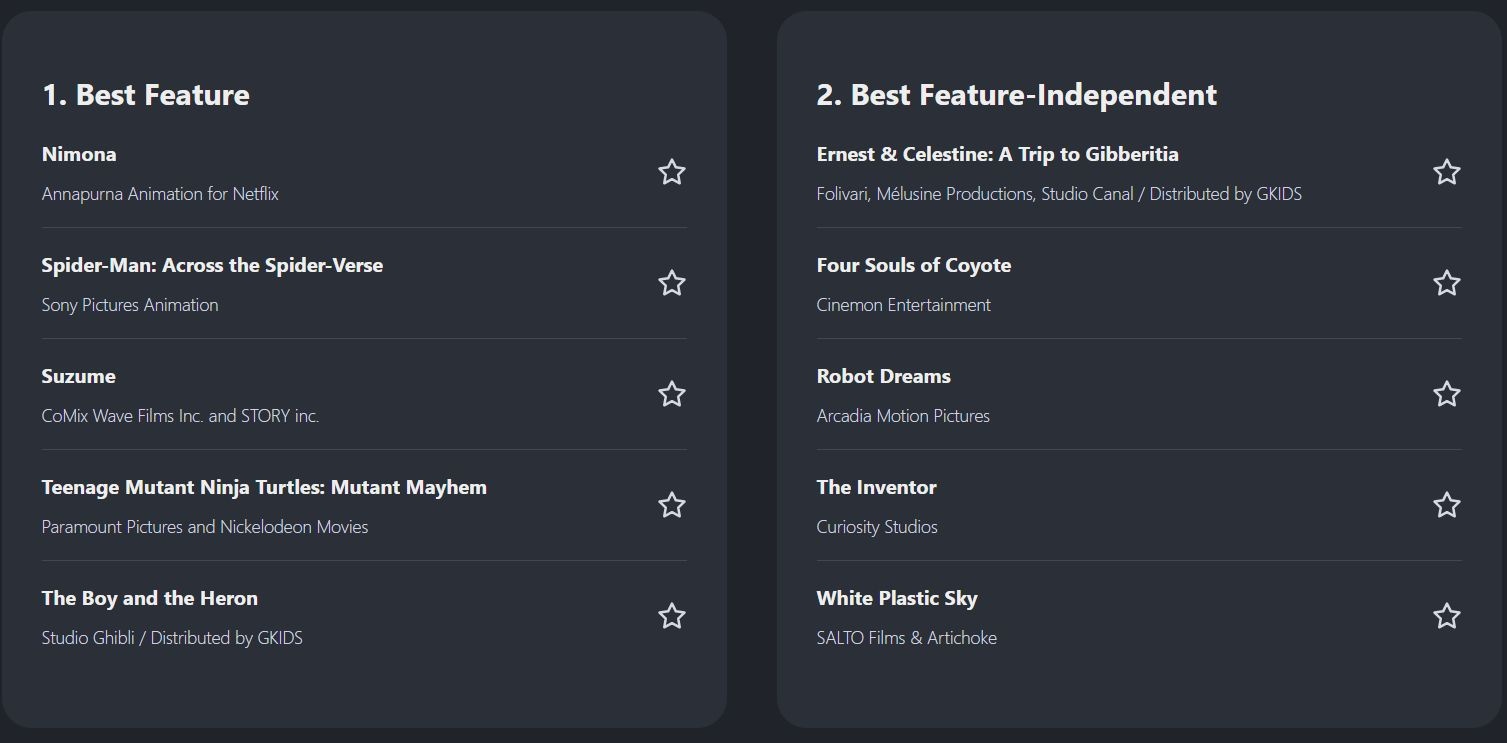Screen dimensions: 1507x743
Task: Toggle the Robot Dreams star
Action: coord(1446,394)
